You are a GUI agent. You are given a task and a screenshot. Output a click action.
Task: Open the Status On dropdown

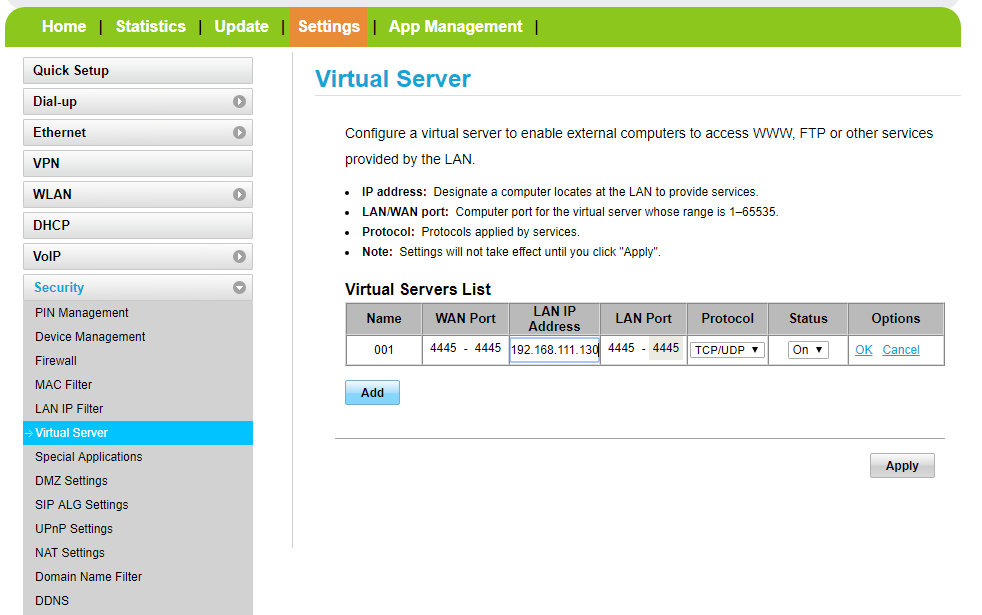(807, 350)
